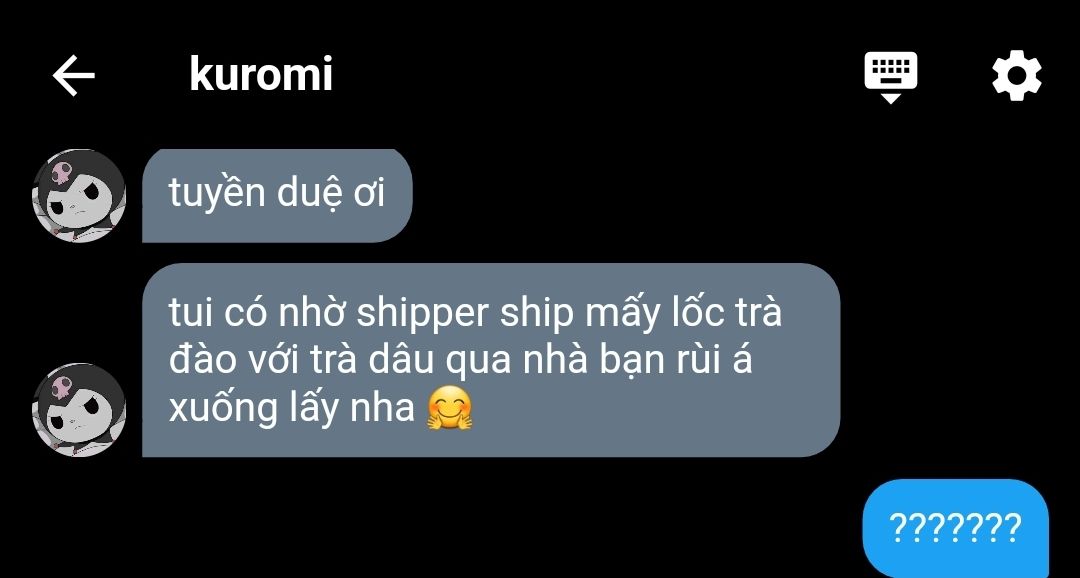Open chat settings via the gear icon
The height and width of the screenshot is (578, 1080).
[1017, 75]
